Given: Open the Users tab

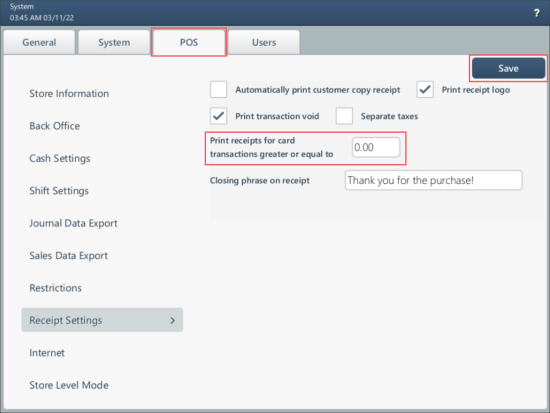Looking at the screenshot, I should point(264,42).
